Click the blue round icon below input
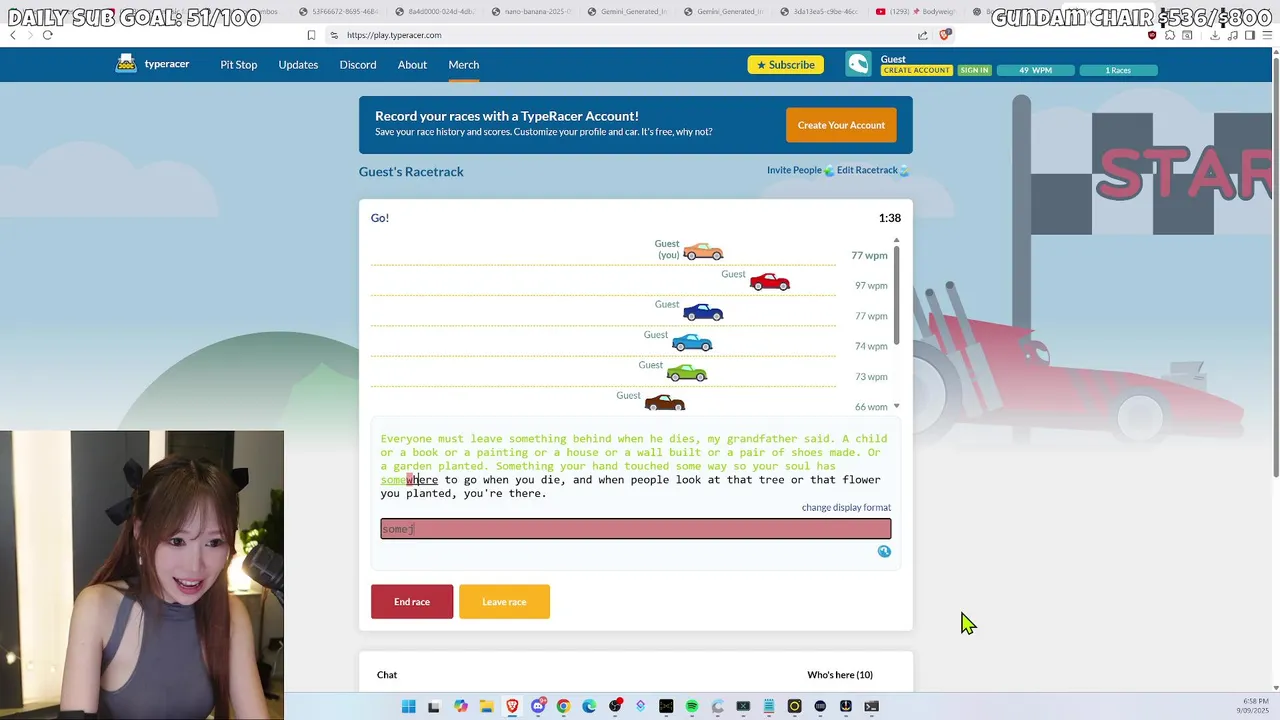Screen dimensions: 1280x720 884,551
